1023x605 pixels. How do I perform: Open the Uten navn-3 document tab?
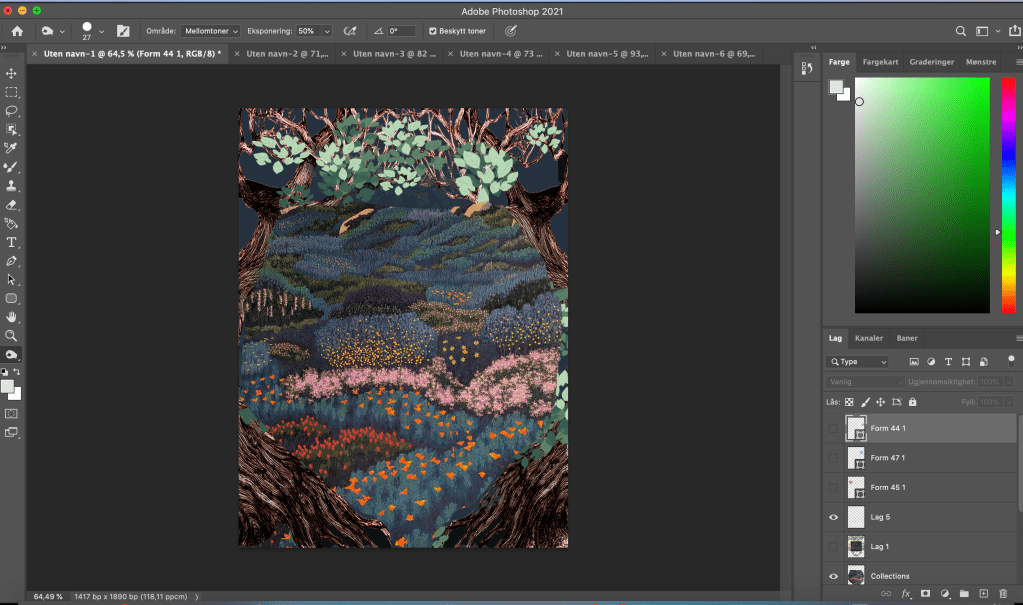(x=394, y=54)
